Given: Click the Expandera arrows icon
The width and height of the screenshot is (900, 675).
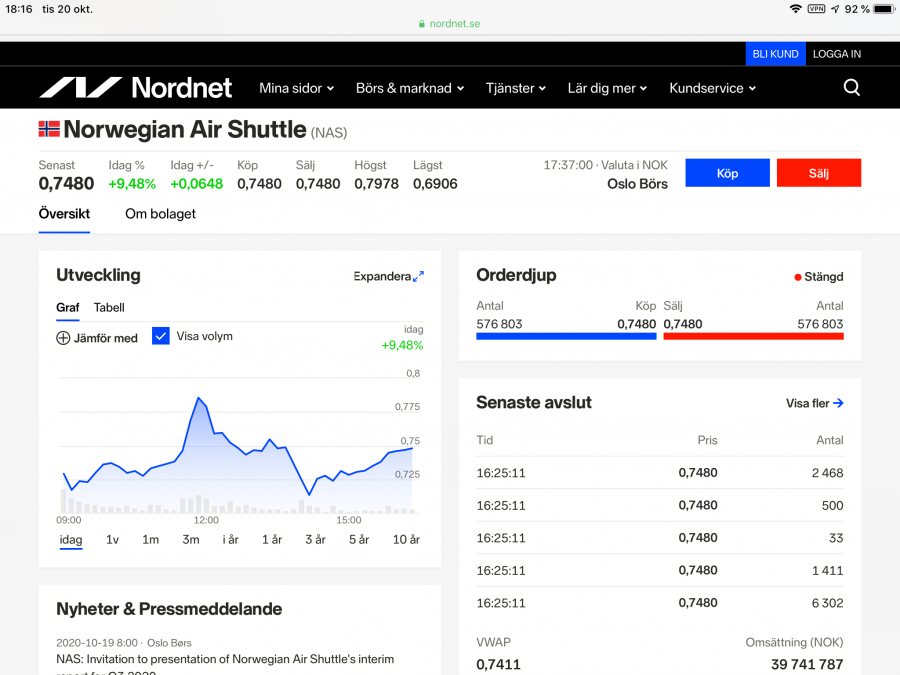Looking at the screenshot, I should pyautogui.click(x=419, y=276).
